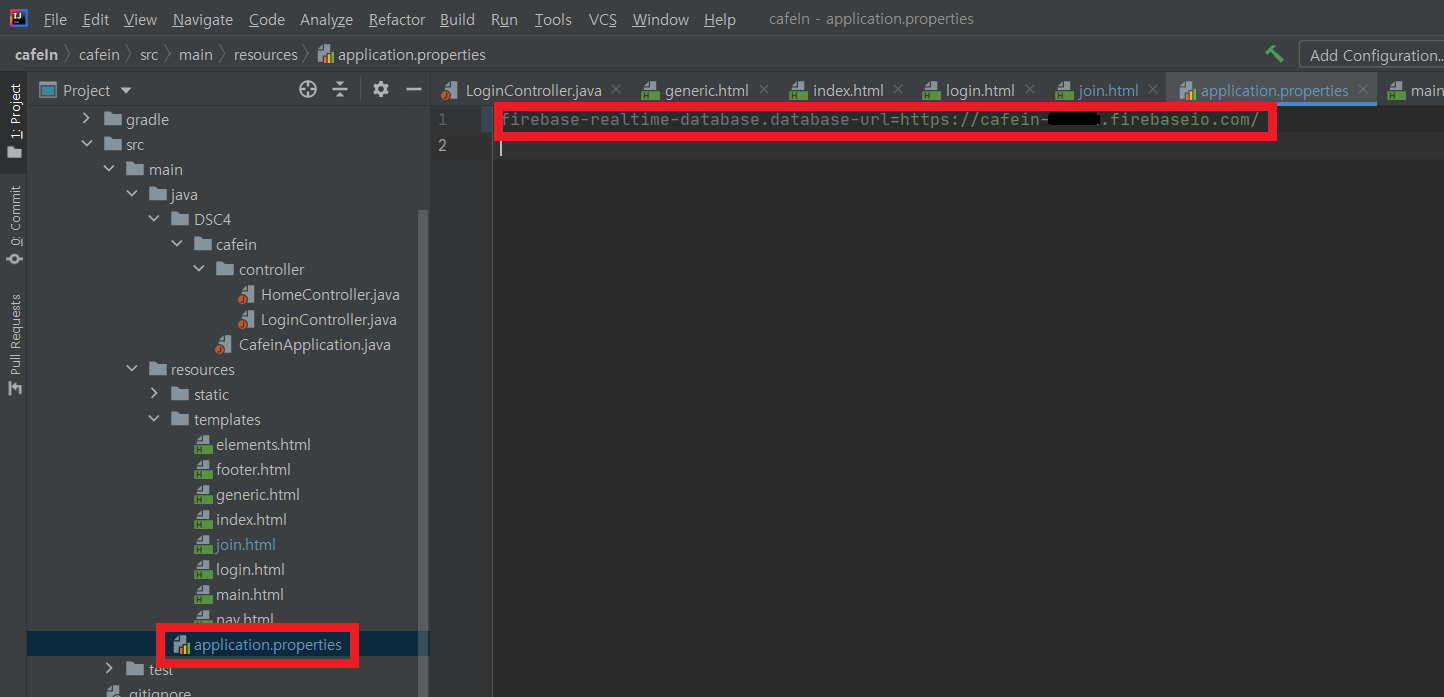Close the join.html tab
Viewport: 1444px width, 697px height.
tap(1153, 89)
